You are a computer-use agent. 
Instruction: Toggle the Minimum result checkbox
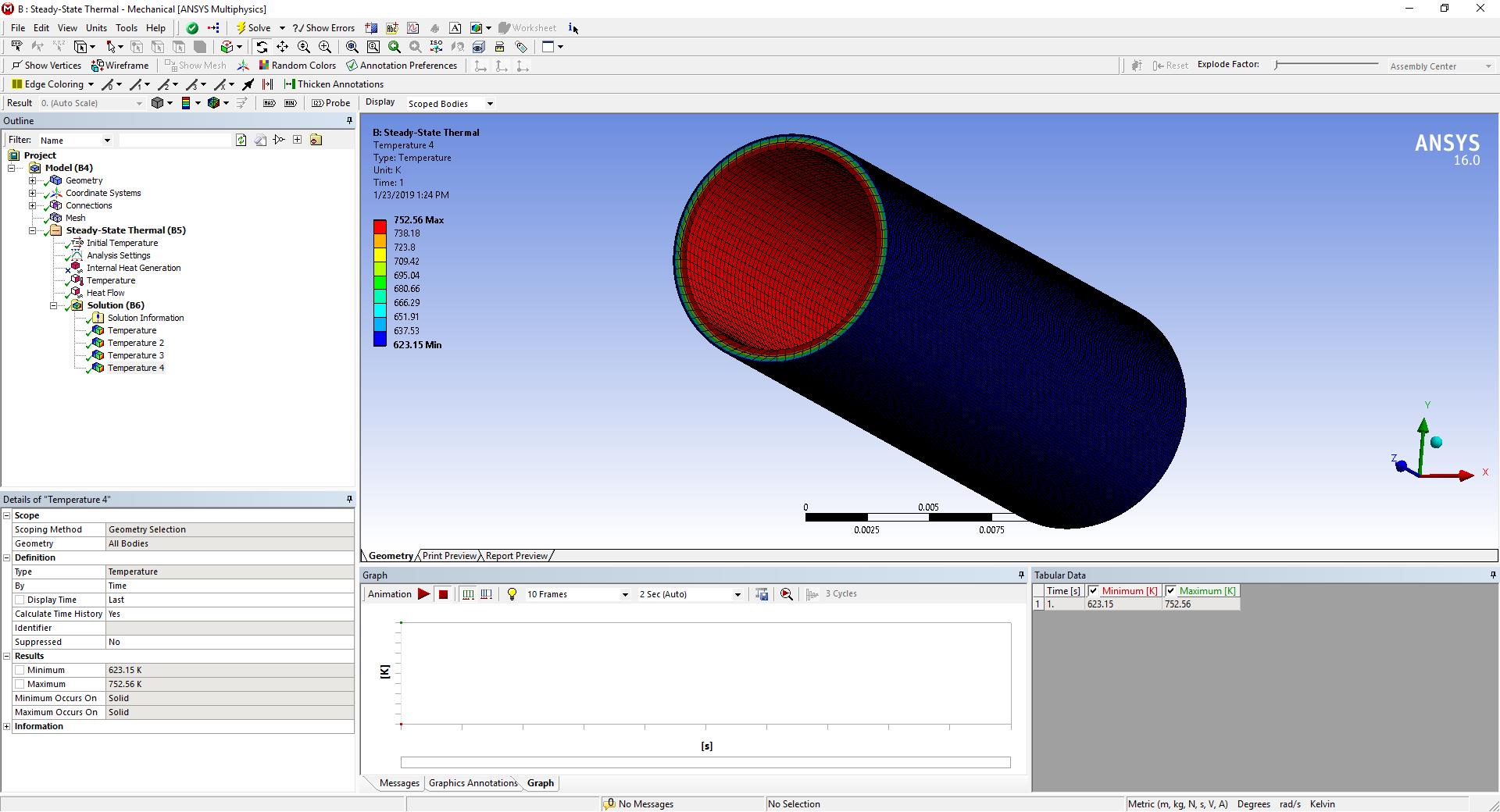(20, 670)
